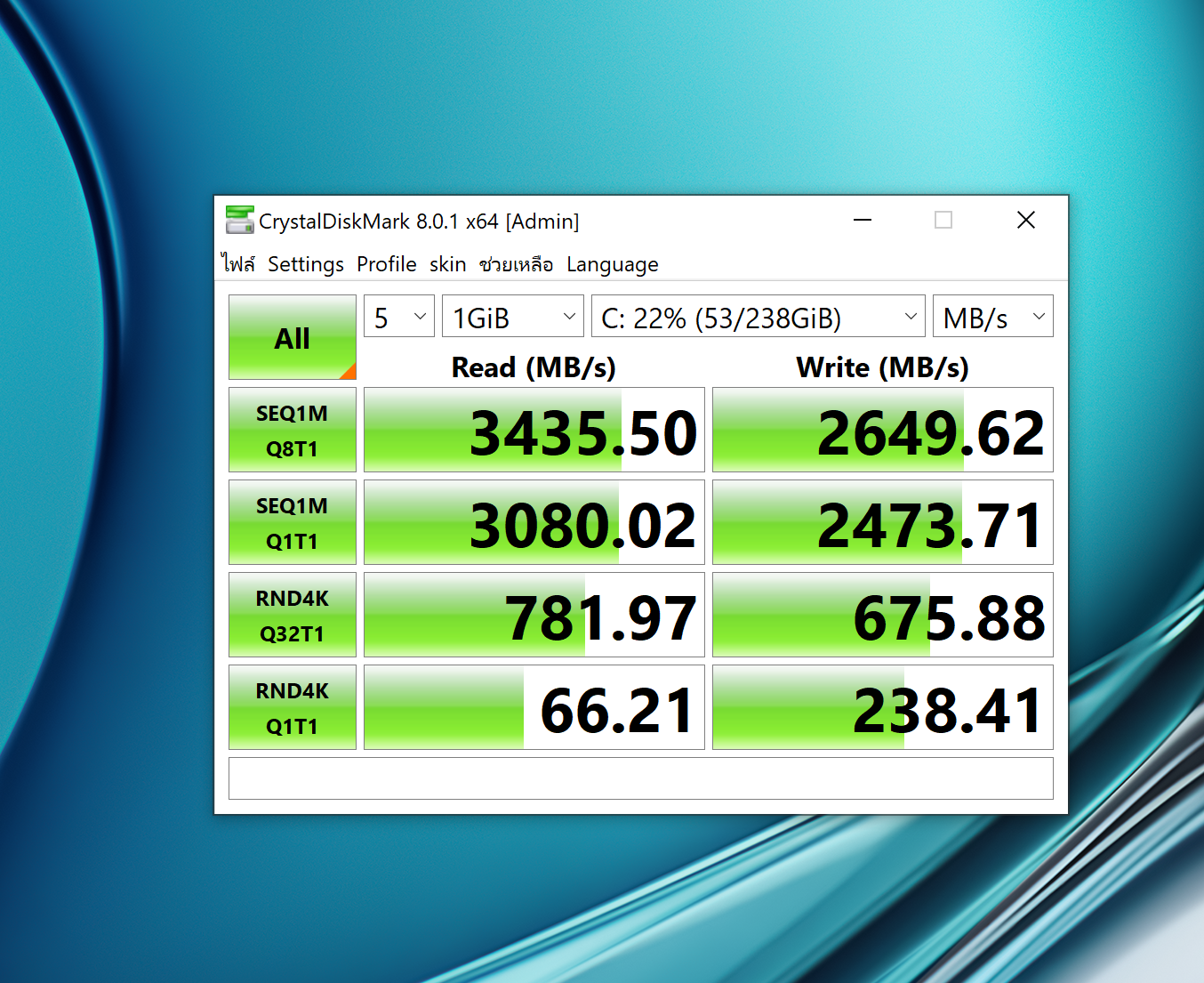Open the skin menu
The width and height of the screenshot is (1204, 983).
click(448, 264)
